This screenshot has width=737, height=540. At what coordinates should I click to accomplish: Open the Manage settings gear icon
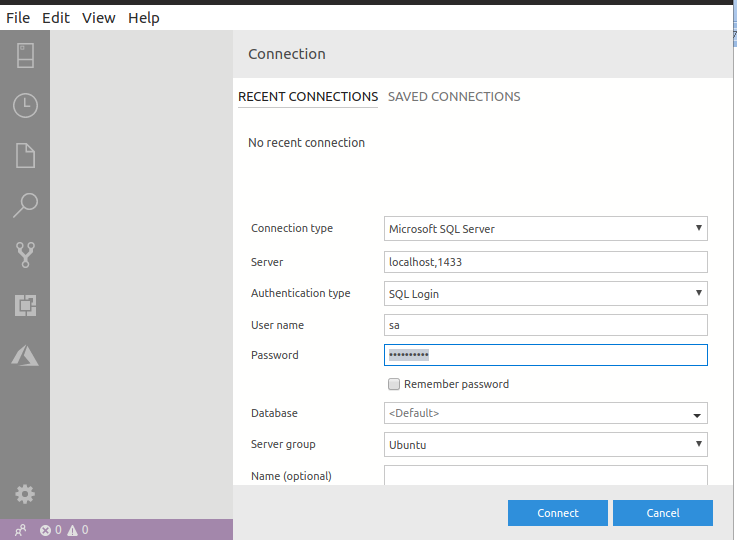[x=25, y=493]
